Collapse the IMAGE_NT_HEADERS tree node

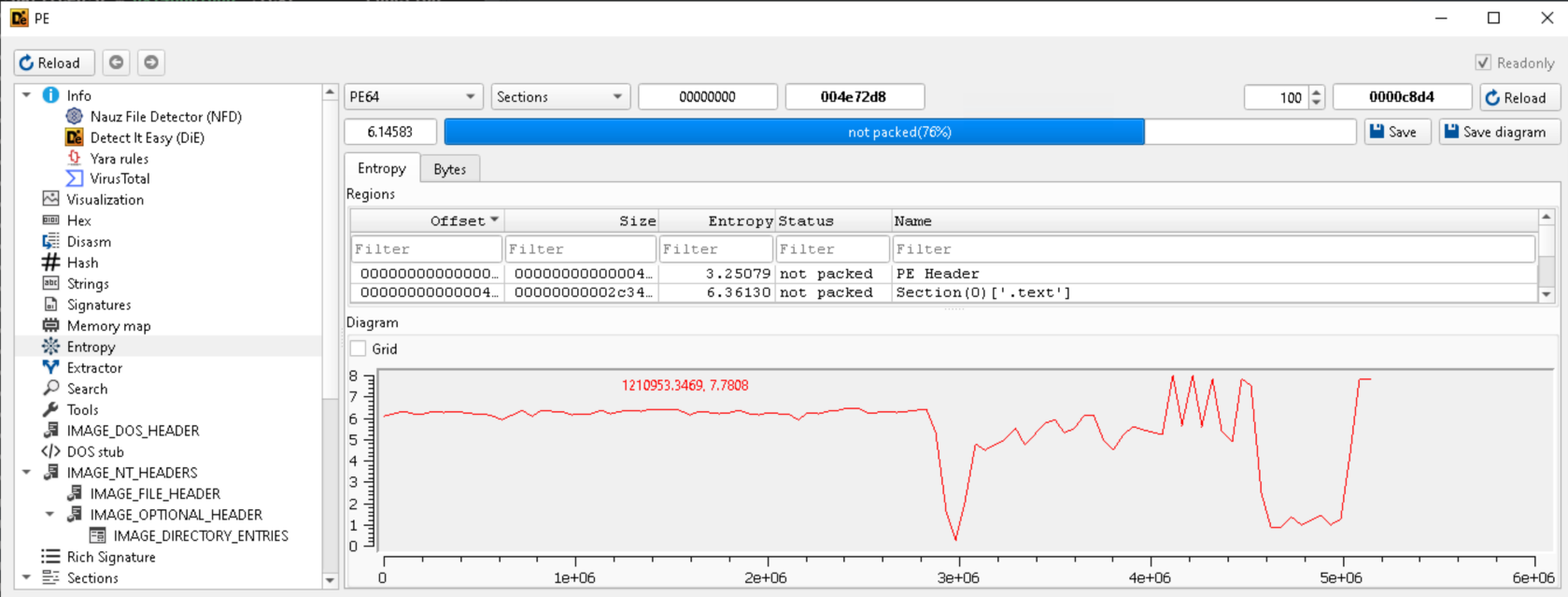26,473
